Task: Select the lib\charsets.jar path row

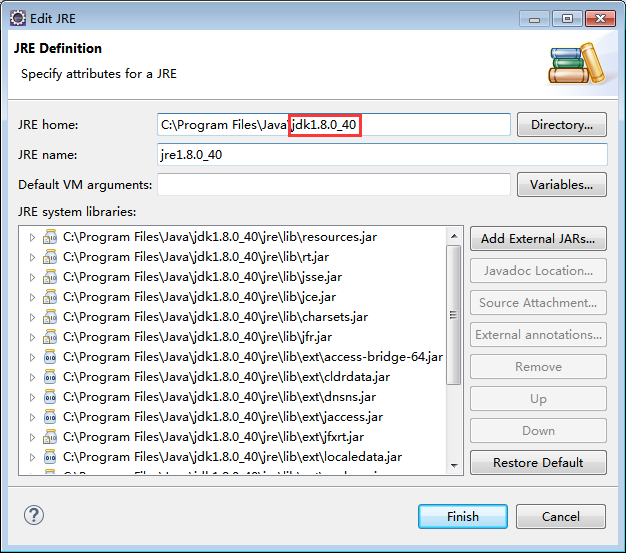Action: pyautogui.click(x=216, y=317)
